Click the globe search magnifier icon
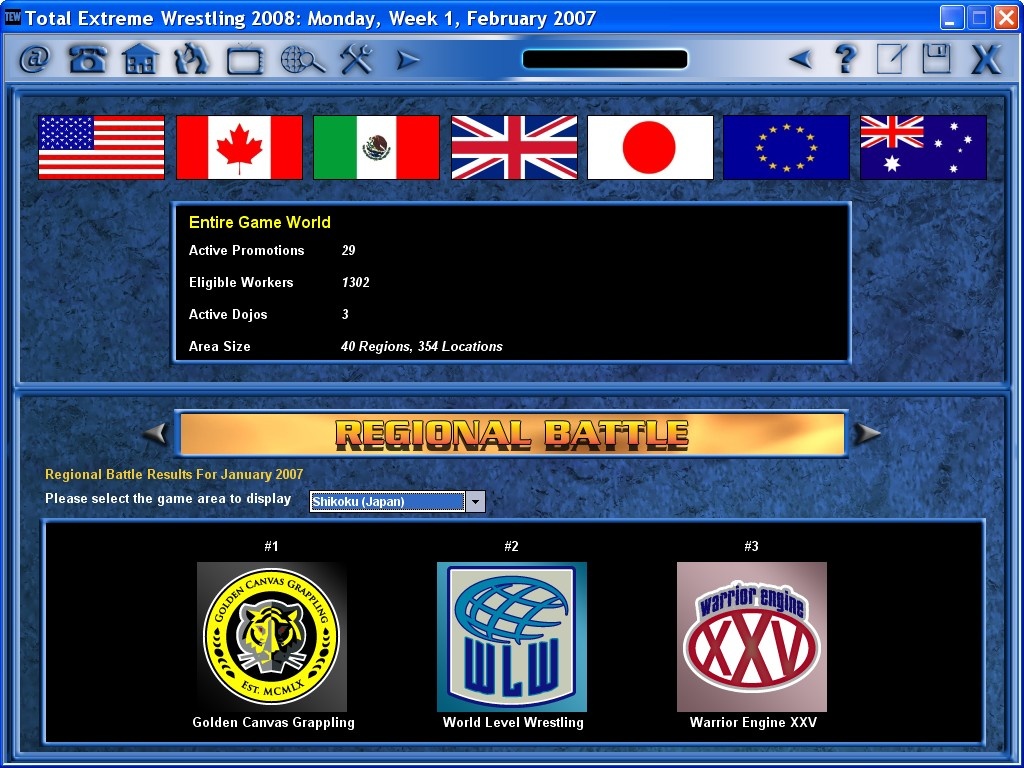Screen dimensions: 1024x768 [x=302, y=60]
